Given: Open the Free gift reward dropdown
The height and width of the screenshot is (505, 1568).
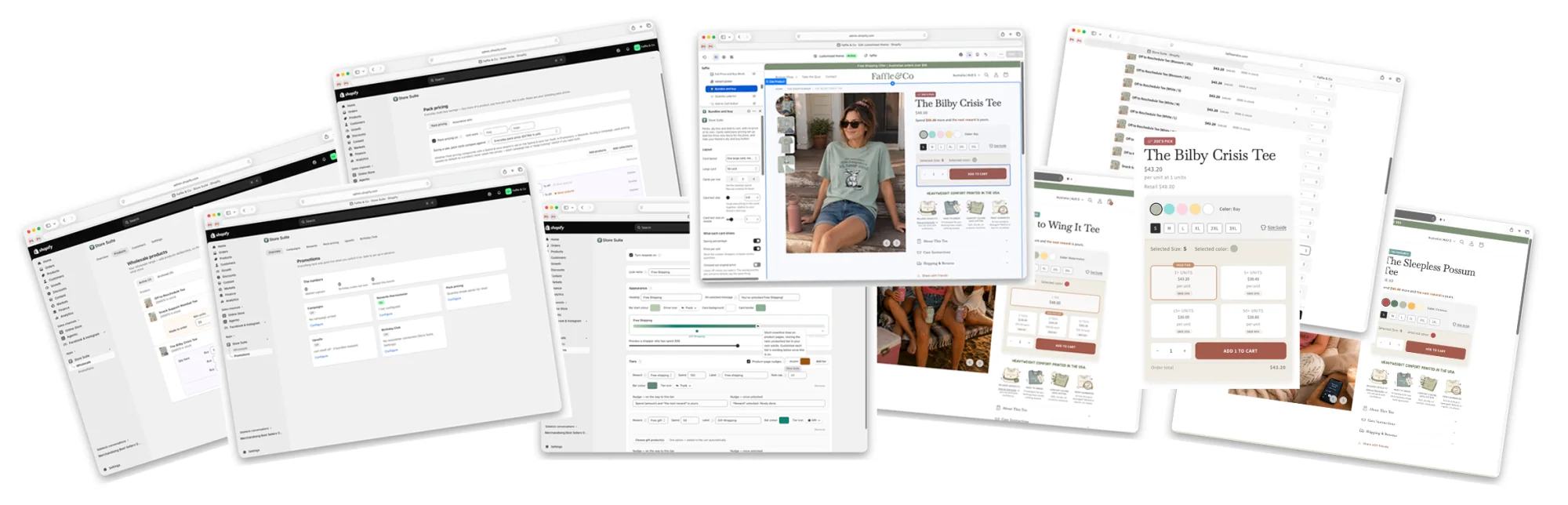Looking at the screenshot, I should [658, 420].
